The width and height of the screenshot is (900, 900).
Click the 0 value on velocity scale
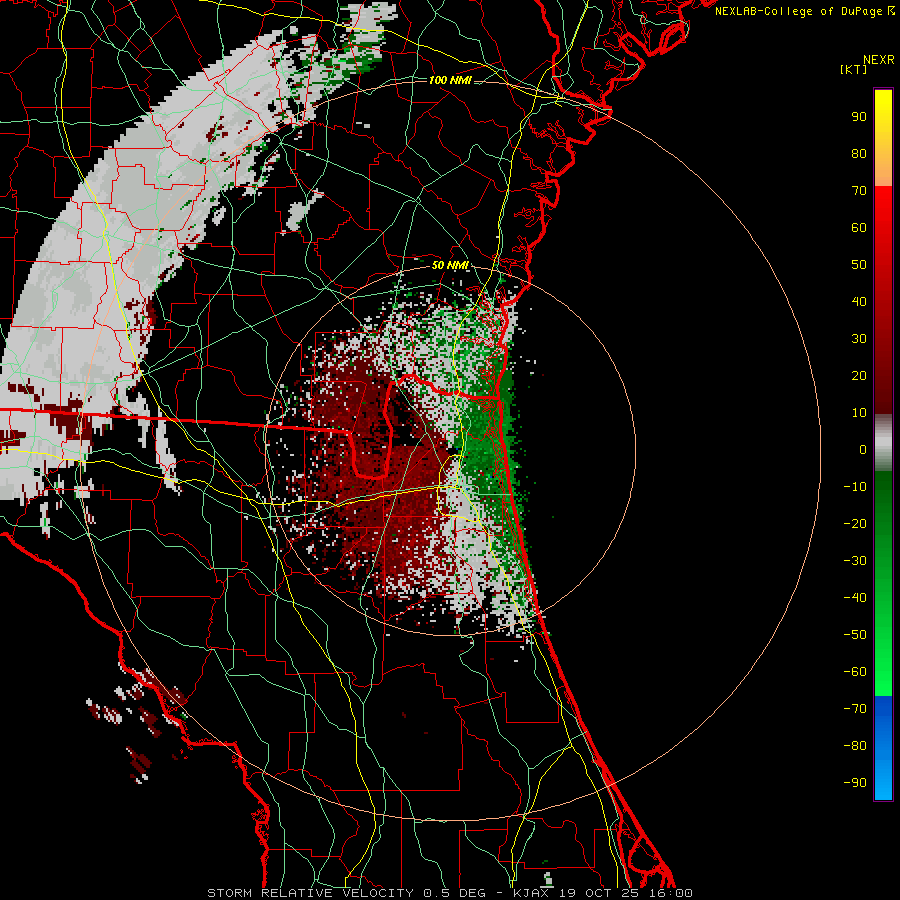coord(863,449)
